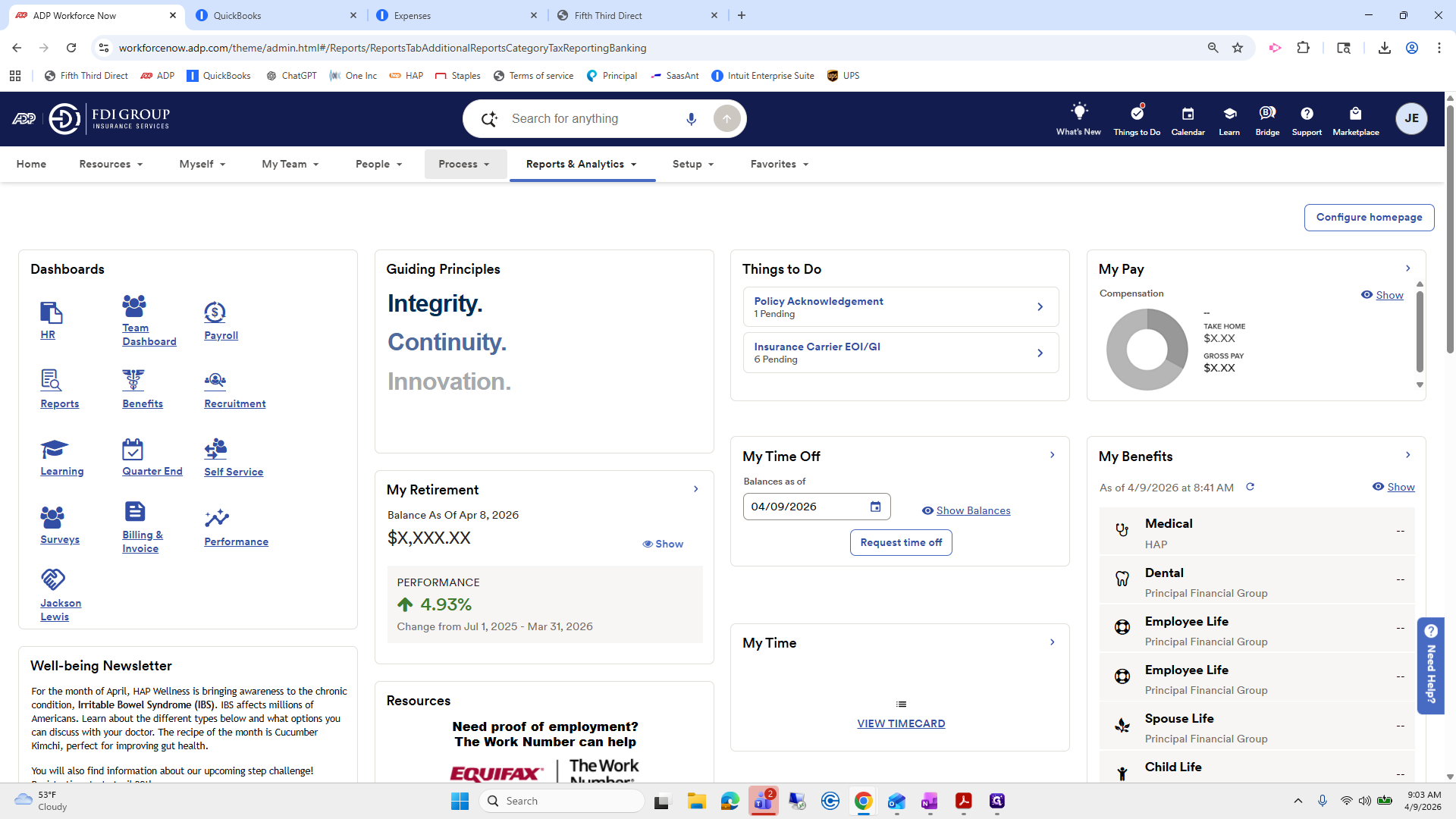Open the Payroll dashboard icon
Screen dimensions: 1456x819
tap(215, 312)
